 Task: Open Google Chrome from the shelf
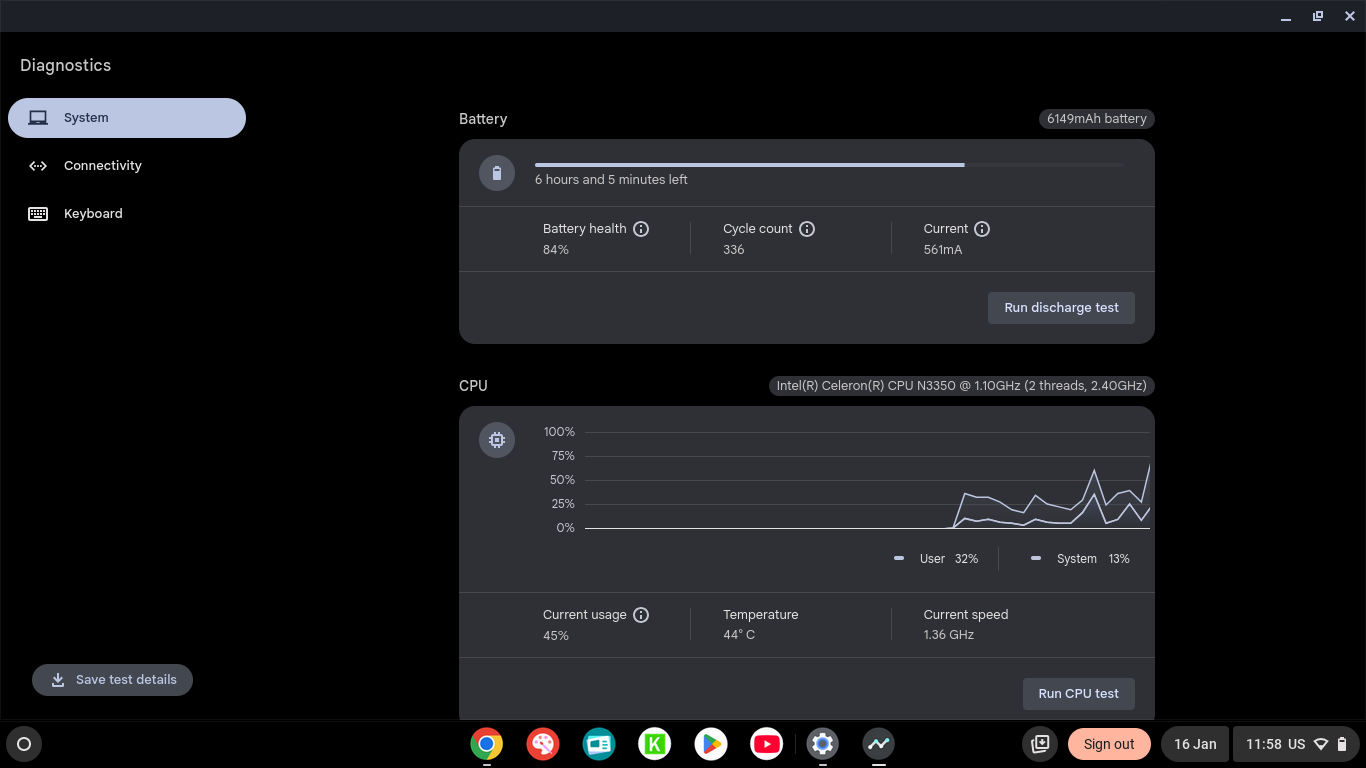tap(487, 744)
